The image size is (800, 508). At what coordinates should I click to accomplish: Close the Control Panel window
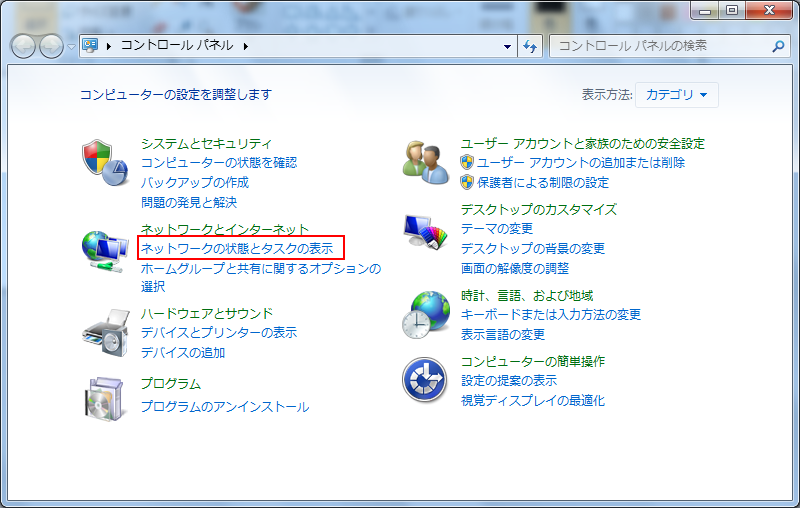pyautogui.click(x=769, y=10)
